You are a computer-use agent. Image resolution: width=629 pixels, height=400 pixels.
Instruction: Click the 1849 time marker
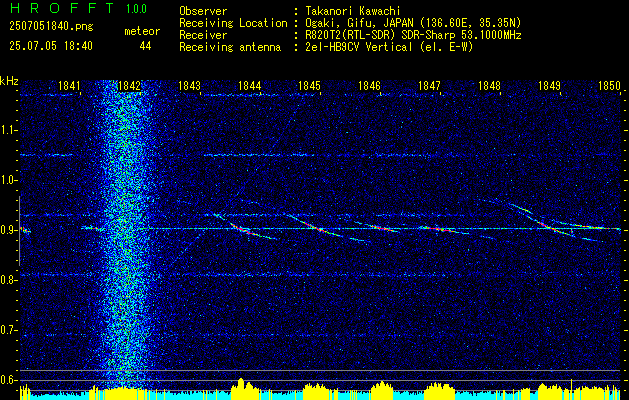(549, 85)
